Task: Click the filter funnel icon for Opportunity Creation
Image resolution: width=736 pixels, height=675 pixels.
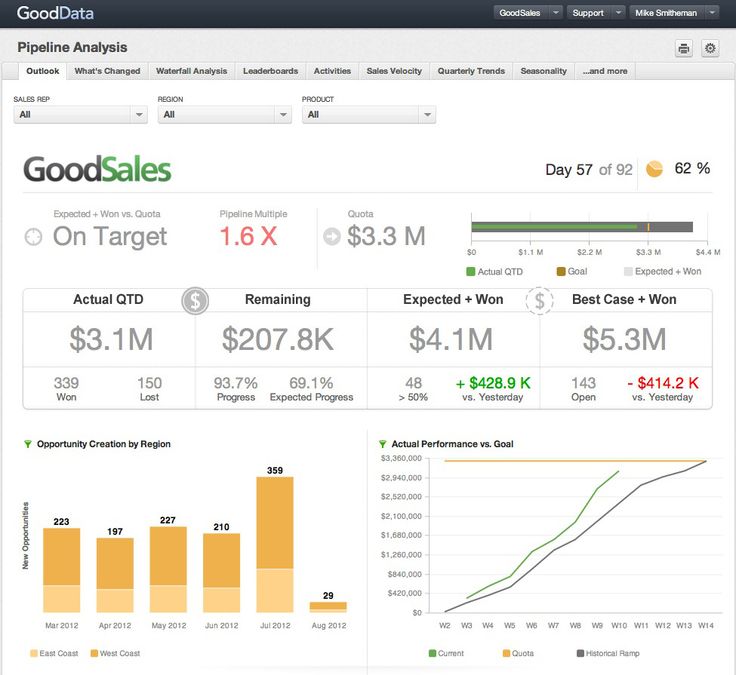Action: [x=28, y=444]
